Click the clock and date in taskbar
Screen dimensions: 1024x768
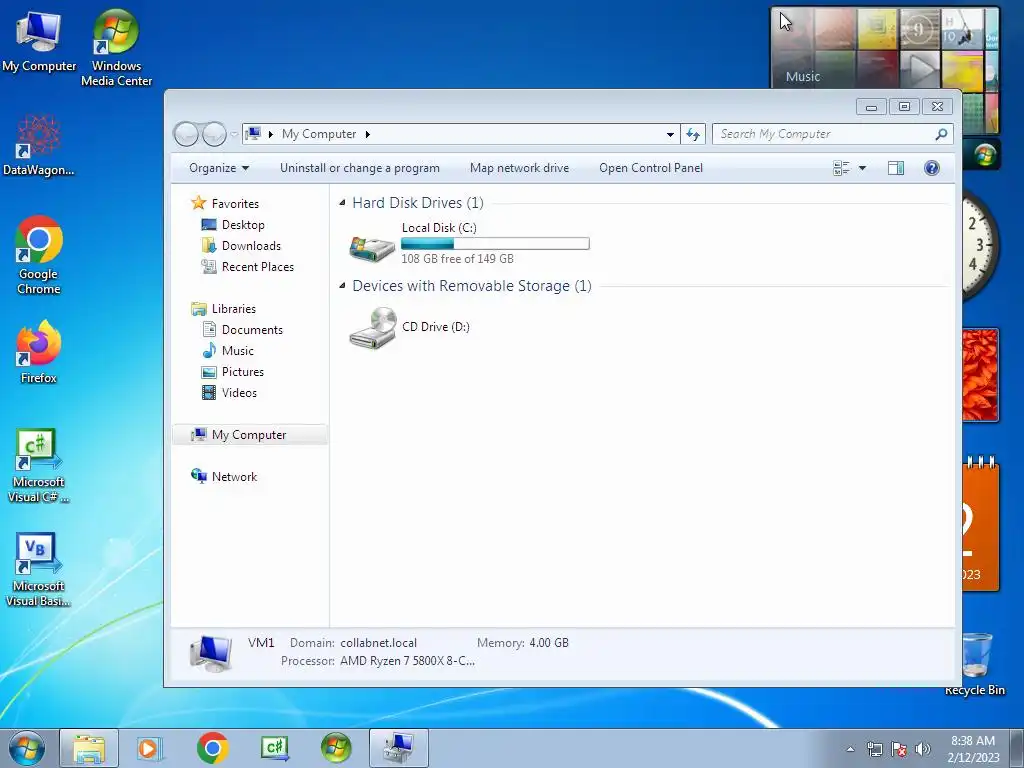click(973, 749)
